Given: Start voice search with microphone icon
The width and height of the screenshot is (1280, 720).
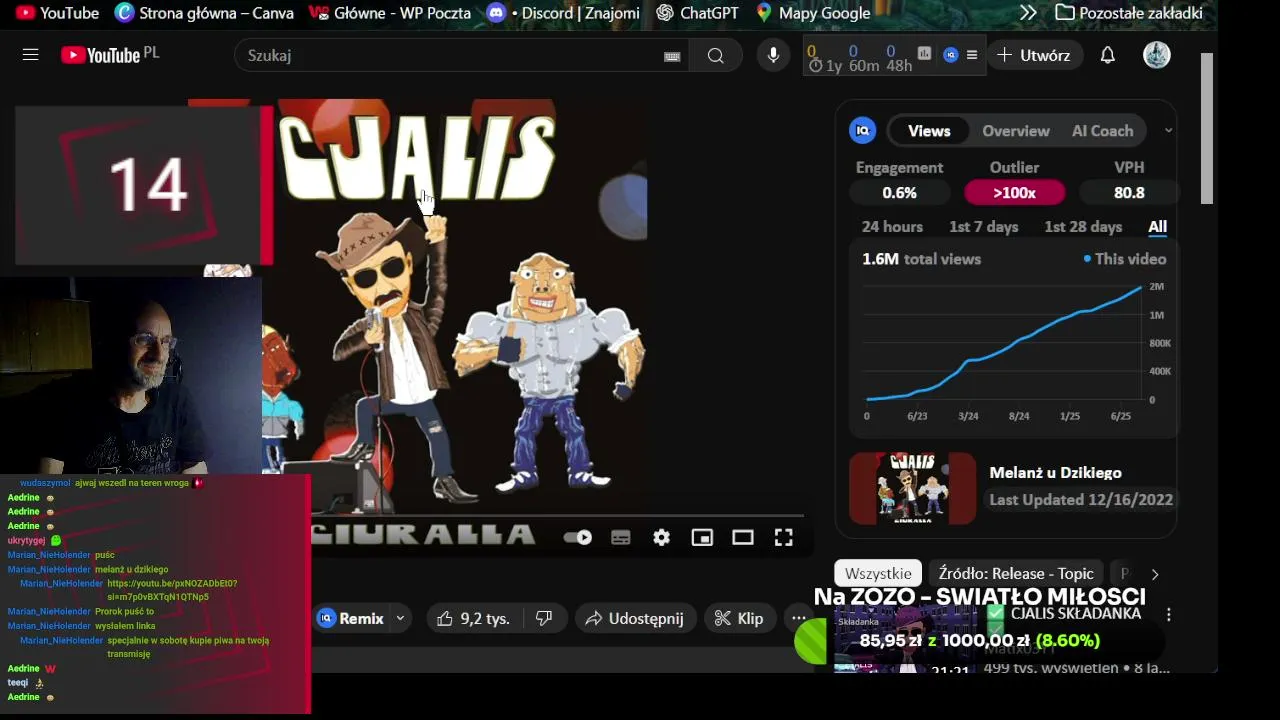Looking at the screenshot, I should [773, 55].
